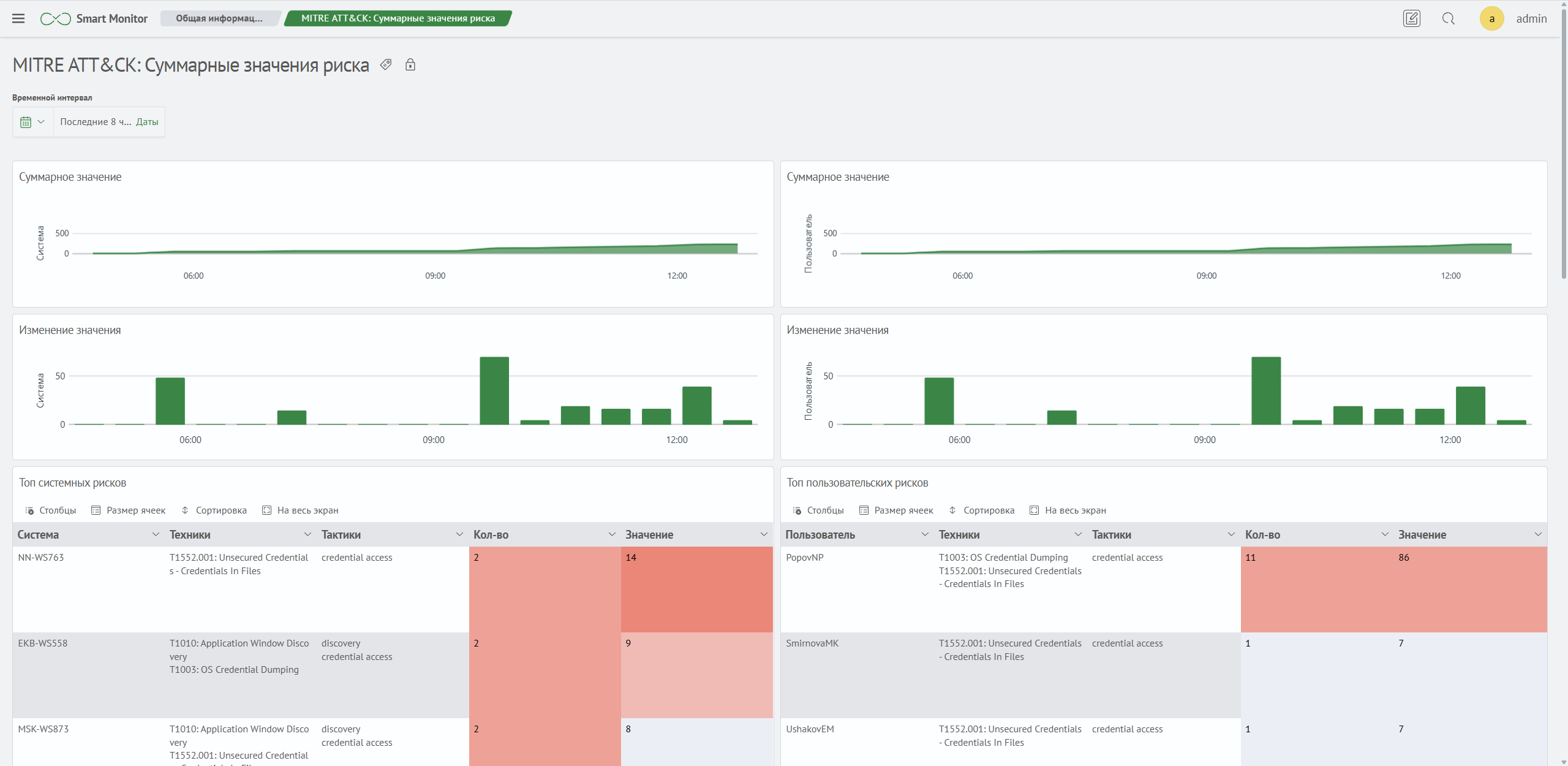Open the Значение column menu in user table
The width and height of the screenshot is (1568, 766).
(1537, 534)
